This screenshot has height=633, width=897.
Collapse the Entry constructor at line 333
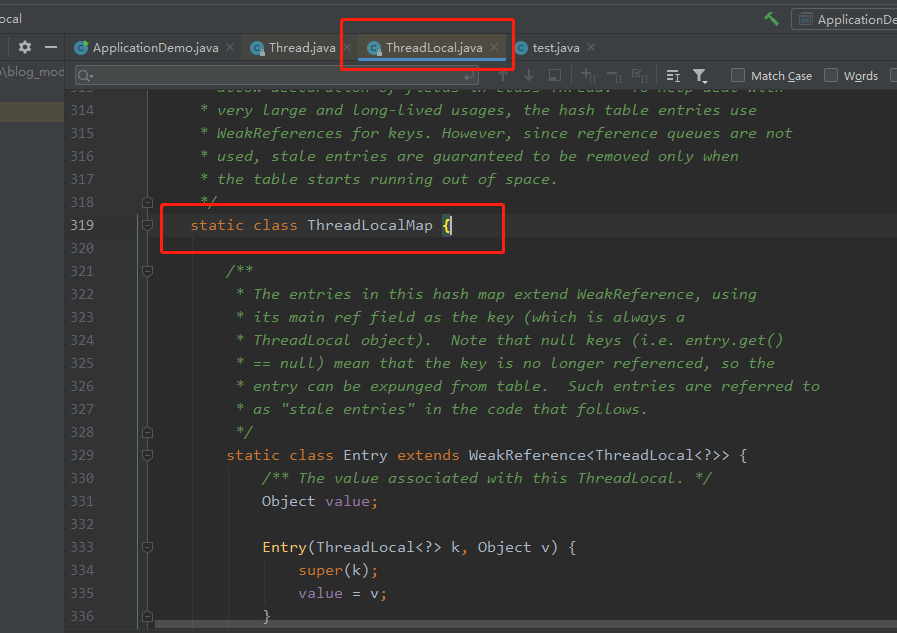point(147,547)
